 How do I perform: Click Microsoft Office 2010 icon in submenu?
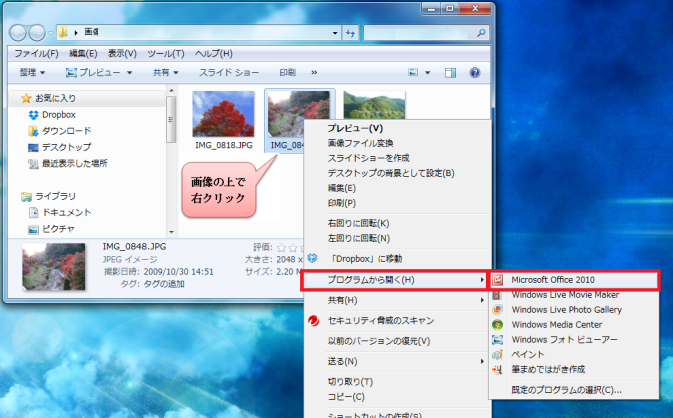(497, 280)
